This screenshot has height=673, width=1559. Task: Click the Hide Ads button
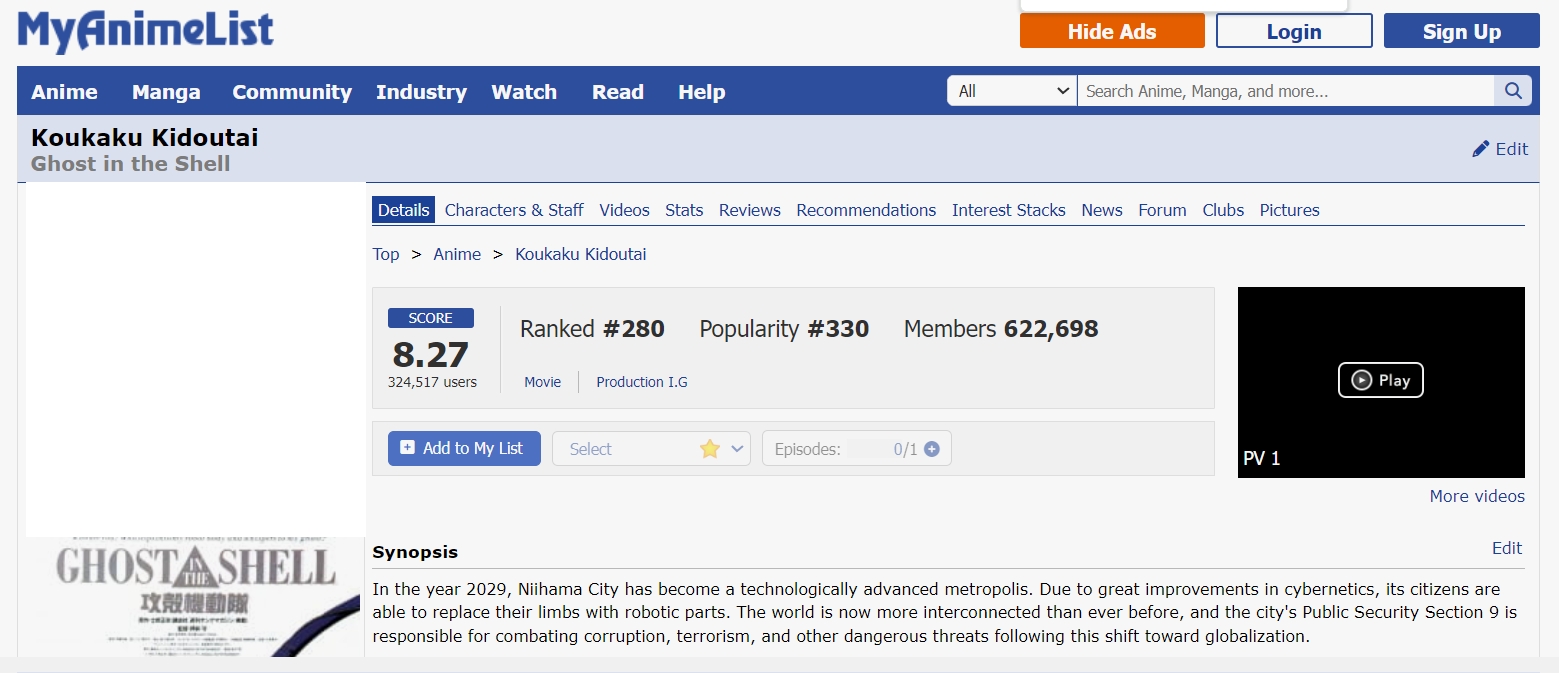(1112, 31)
